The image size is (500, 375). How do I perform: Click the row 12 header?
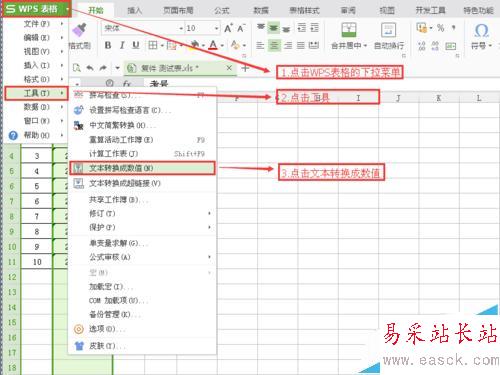(12, 277)
